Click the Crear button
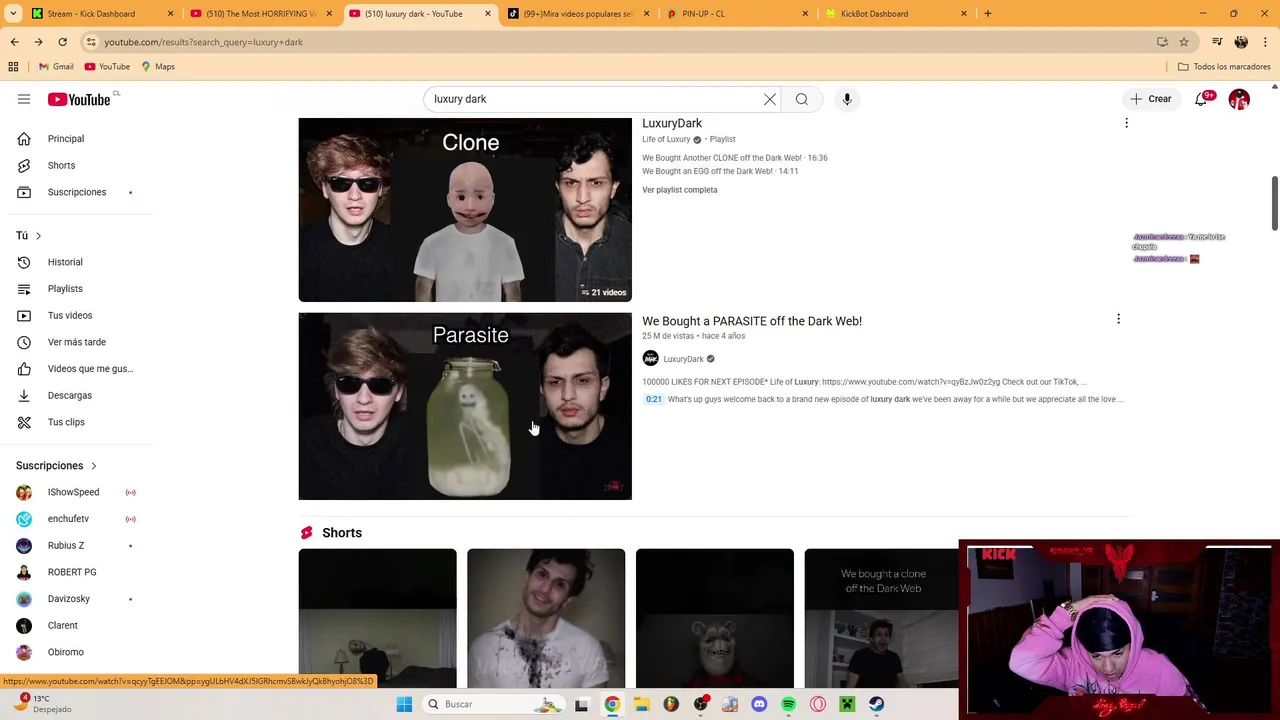 (x=1151, y=99)
